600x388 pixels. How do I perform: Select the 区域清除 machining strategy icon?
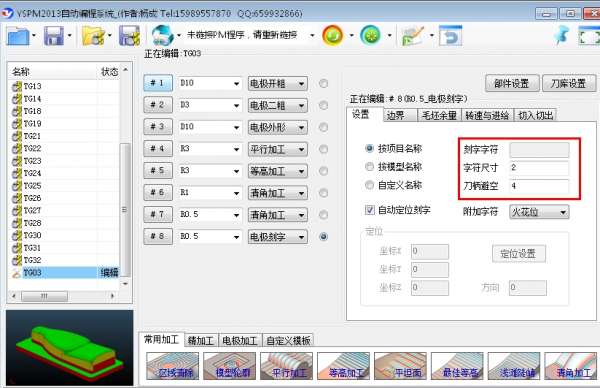(173, 366)
